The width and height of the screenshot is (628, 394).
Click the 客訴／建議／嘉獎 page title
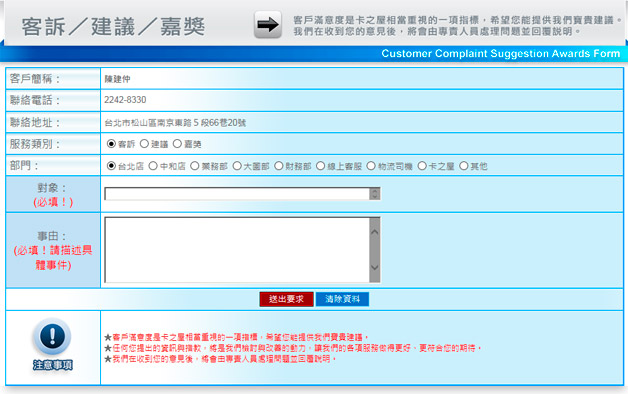pyautogui.click(x=113, y=27)
